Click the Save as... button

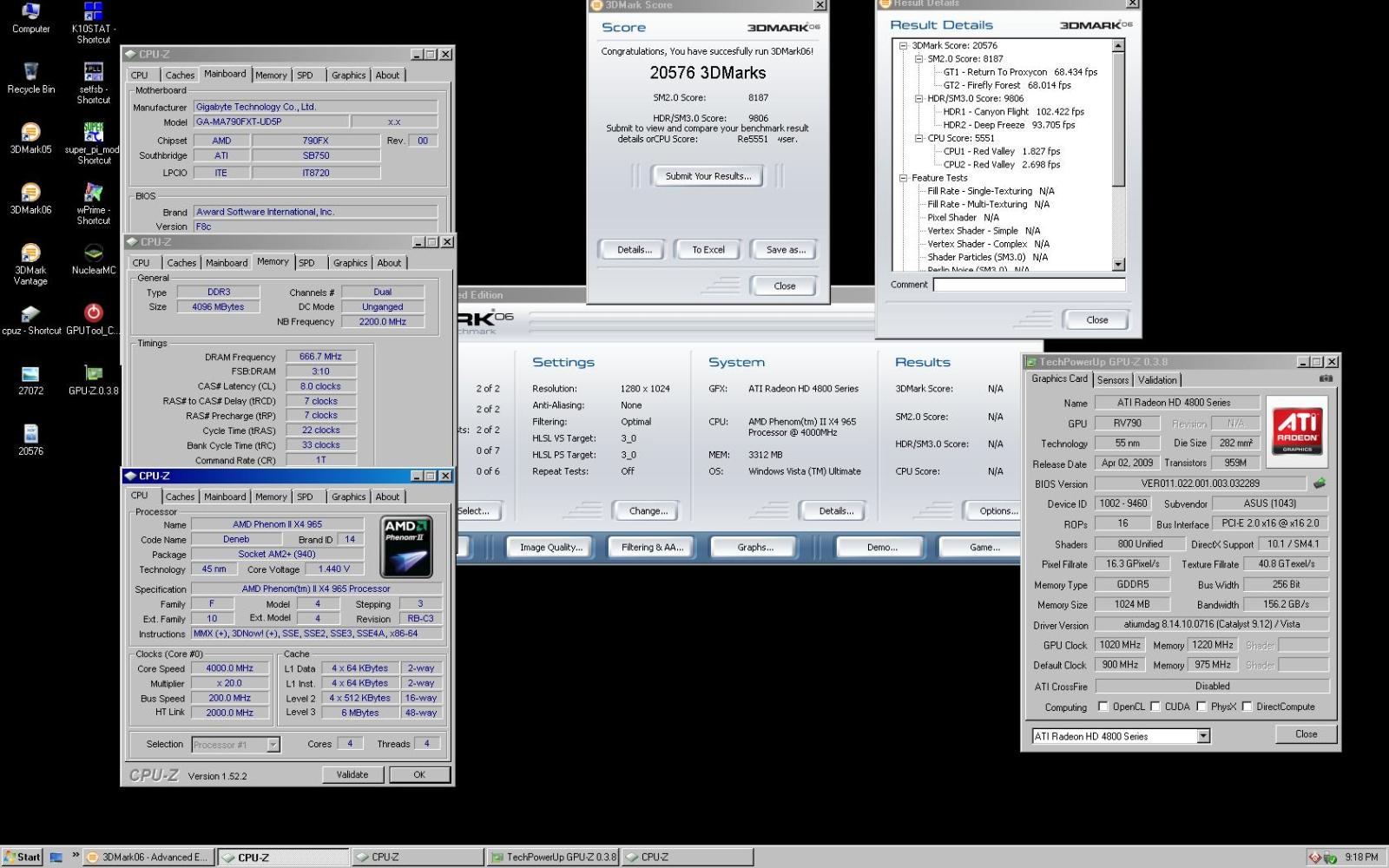tap(786, 250)
